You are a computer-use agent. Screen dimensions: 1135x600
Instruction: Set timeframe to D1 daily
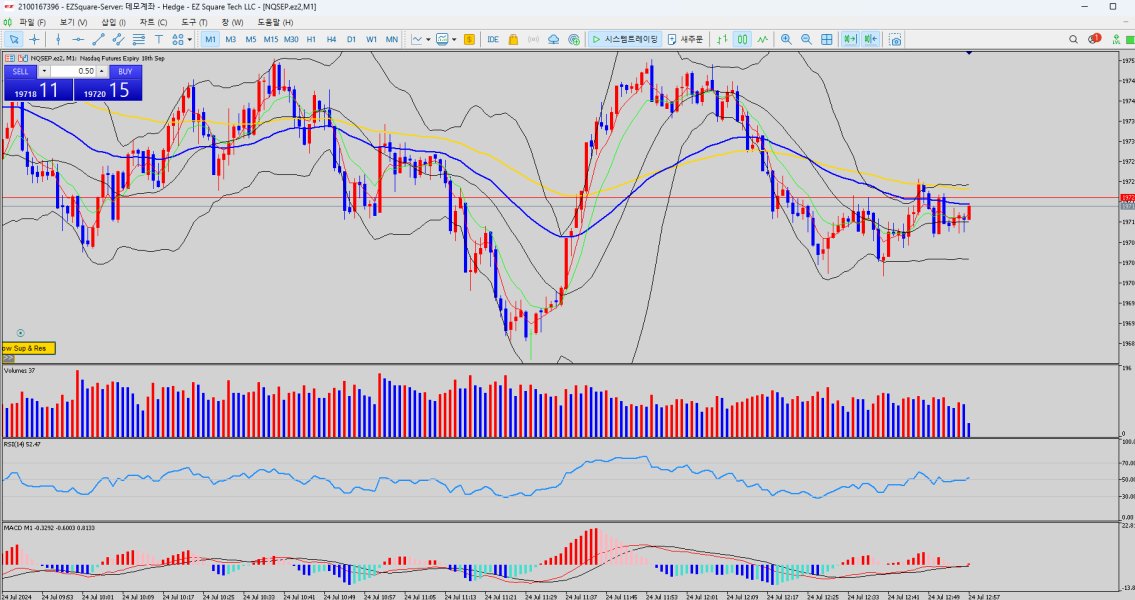pos(351,39)
